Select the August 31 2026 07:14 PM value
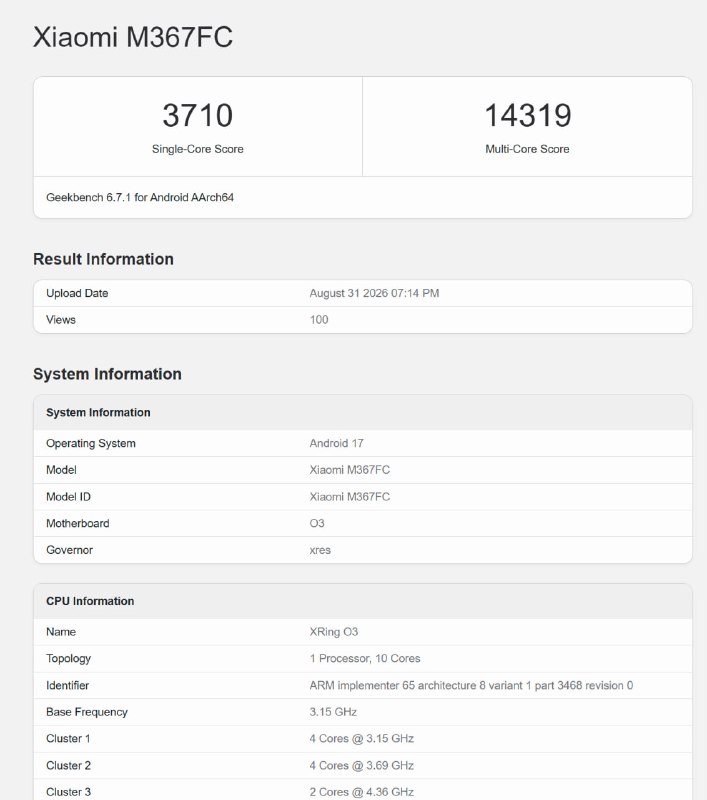Screen dimensions: 707x800 point(374,293)
